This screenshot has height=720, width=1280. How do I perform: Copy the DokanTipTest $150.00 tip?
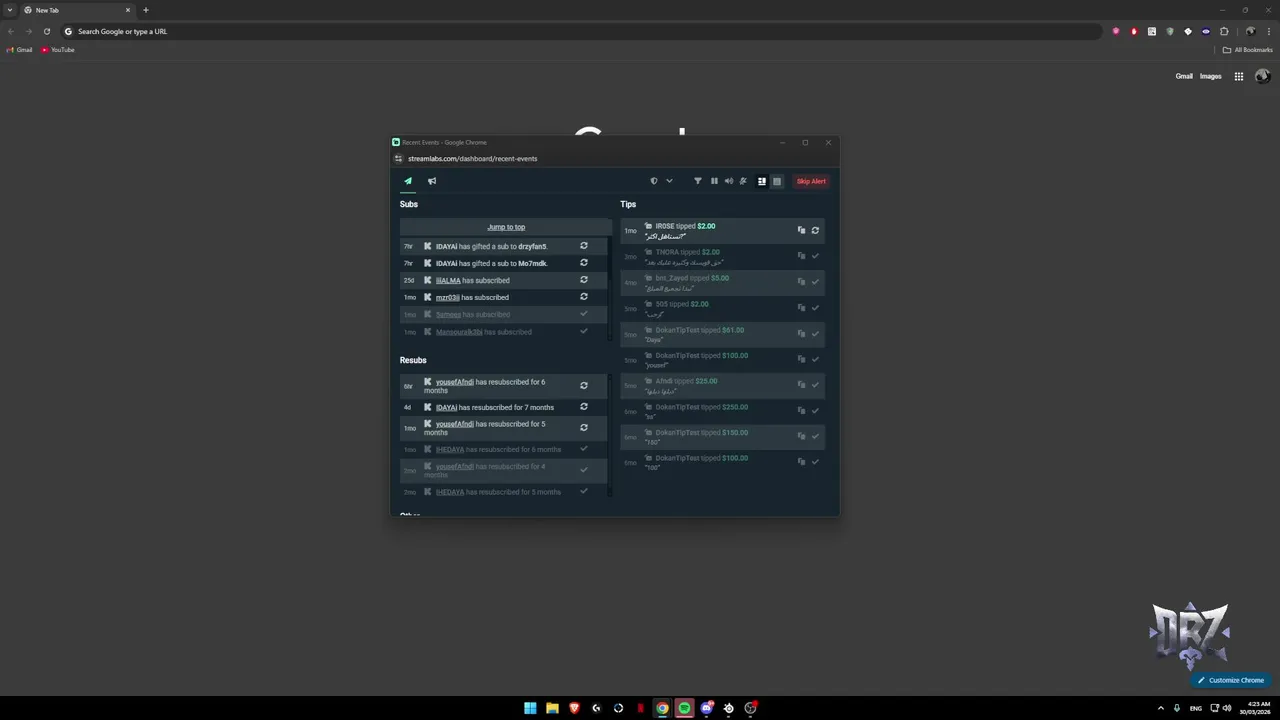click(x=801, y=436)
